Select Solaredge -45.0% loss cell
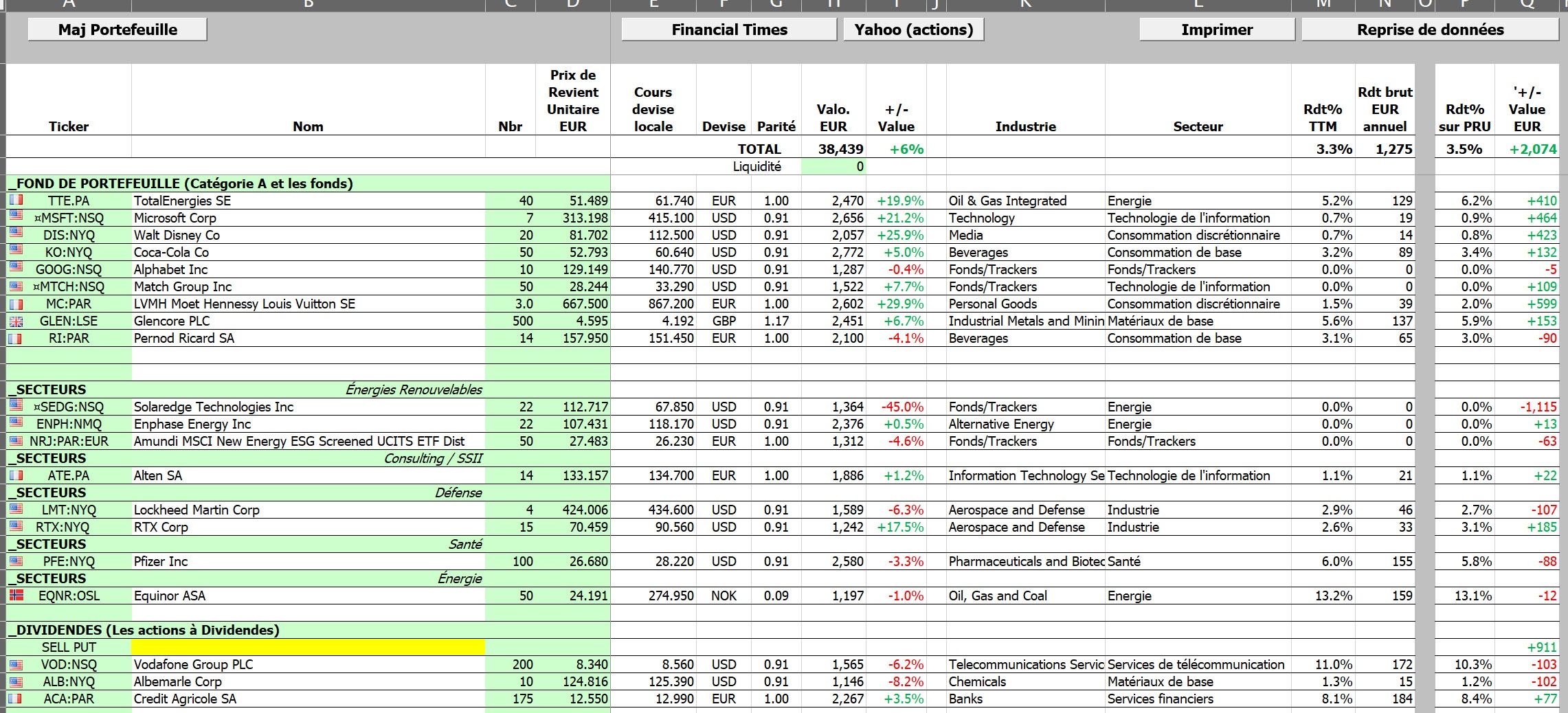1568x713 pixels. point(896,407)
